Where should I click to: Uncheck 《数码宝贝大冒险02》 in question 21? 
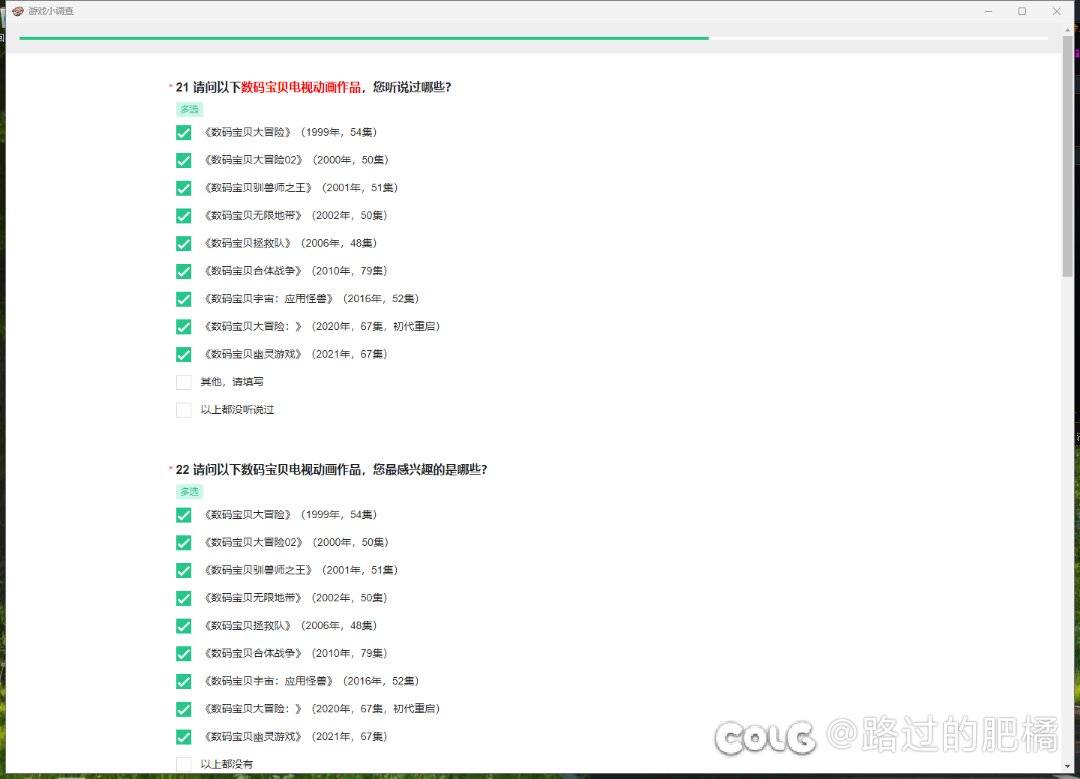tap(183, 160)
